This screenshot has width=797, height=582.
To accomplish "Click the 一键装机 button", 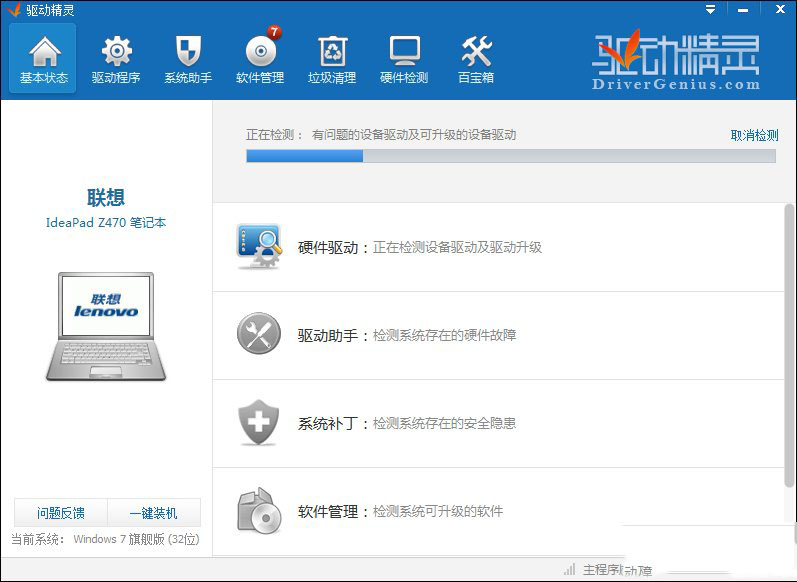I will click(154, 513).
